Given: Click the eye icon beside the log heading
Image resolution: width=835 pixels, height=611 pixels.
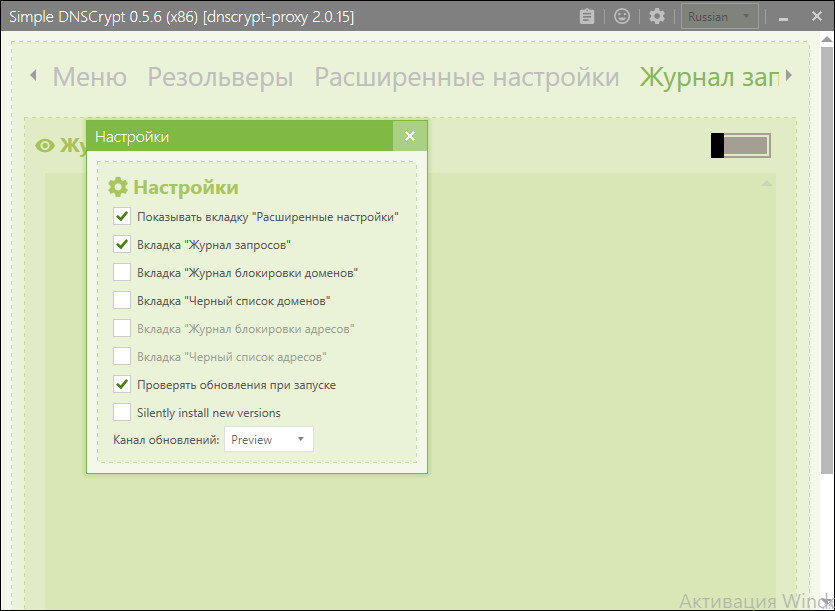Looking at the screenshot, I should (x=45, y=145).
